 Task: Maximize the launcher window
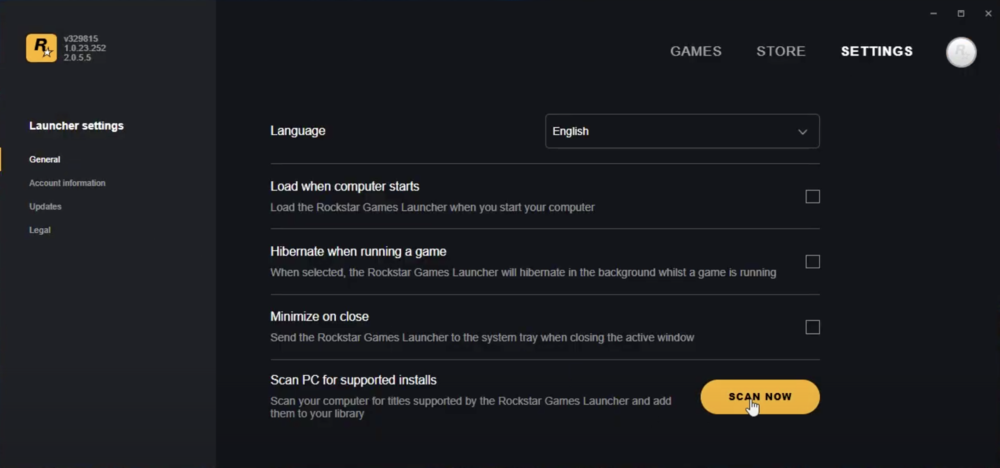[x=961, y=13]
